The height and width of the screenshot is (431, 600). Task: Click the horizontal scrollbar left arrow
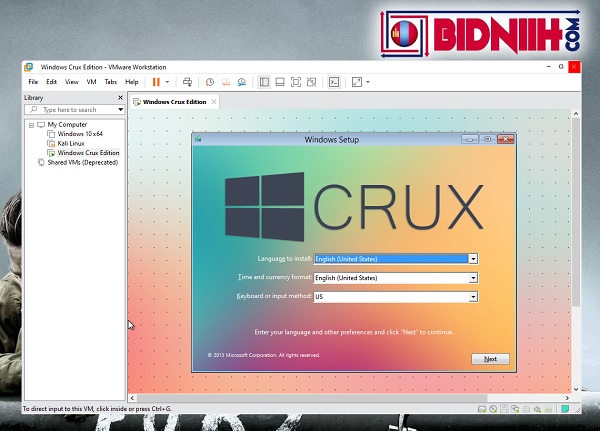point(132,398)
